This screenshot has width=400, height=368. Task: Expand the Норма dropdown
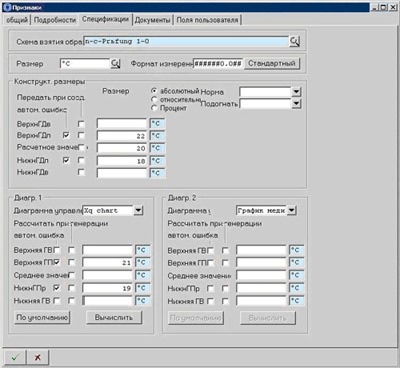pos(296,92)
